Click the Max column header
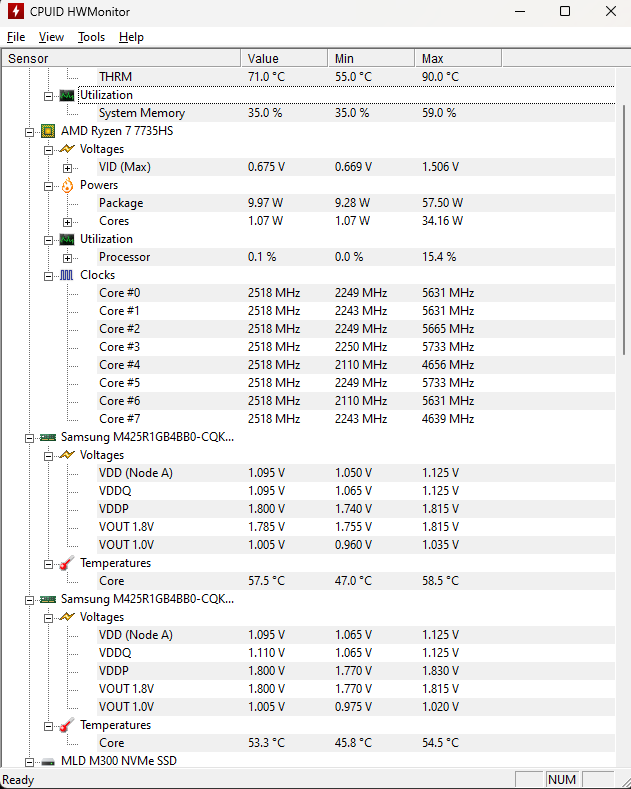 [x=458, y=58]
